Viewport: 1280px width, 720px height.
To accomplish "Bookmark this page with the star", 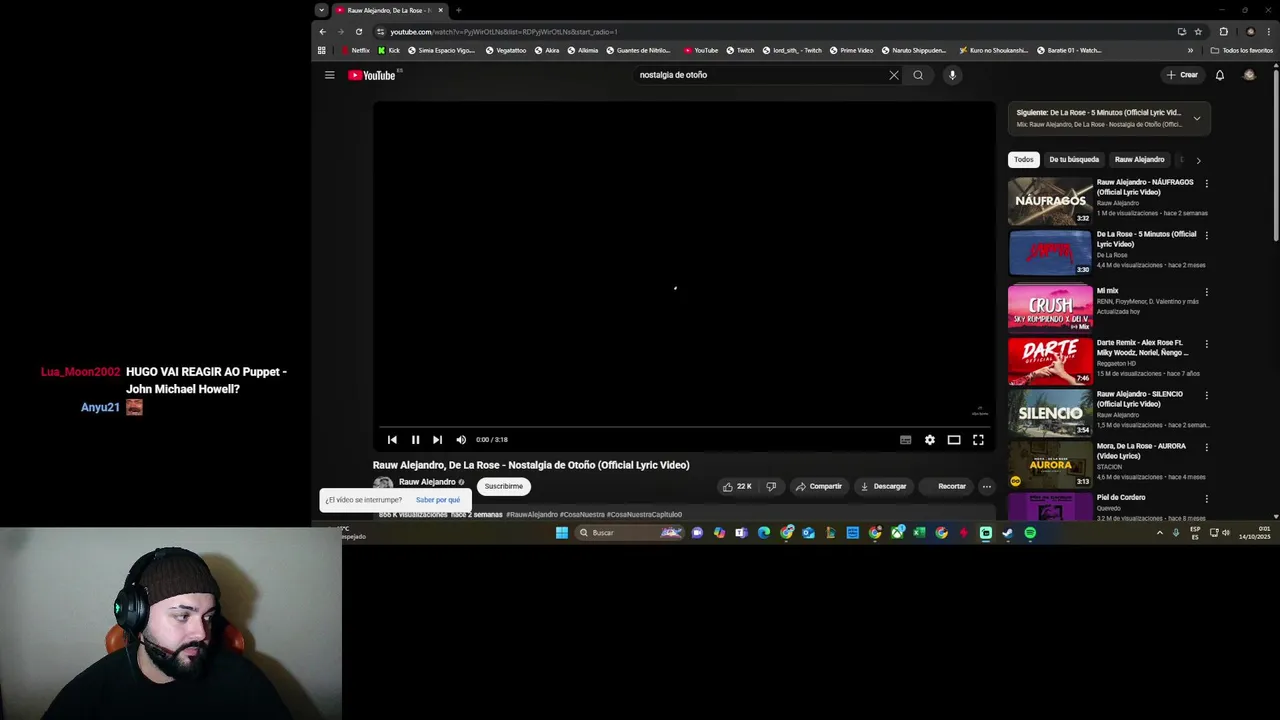I will click(1198, 32).
